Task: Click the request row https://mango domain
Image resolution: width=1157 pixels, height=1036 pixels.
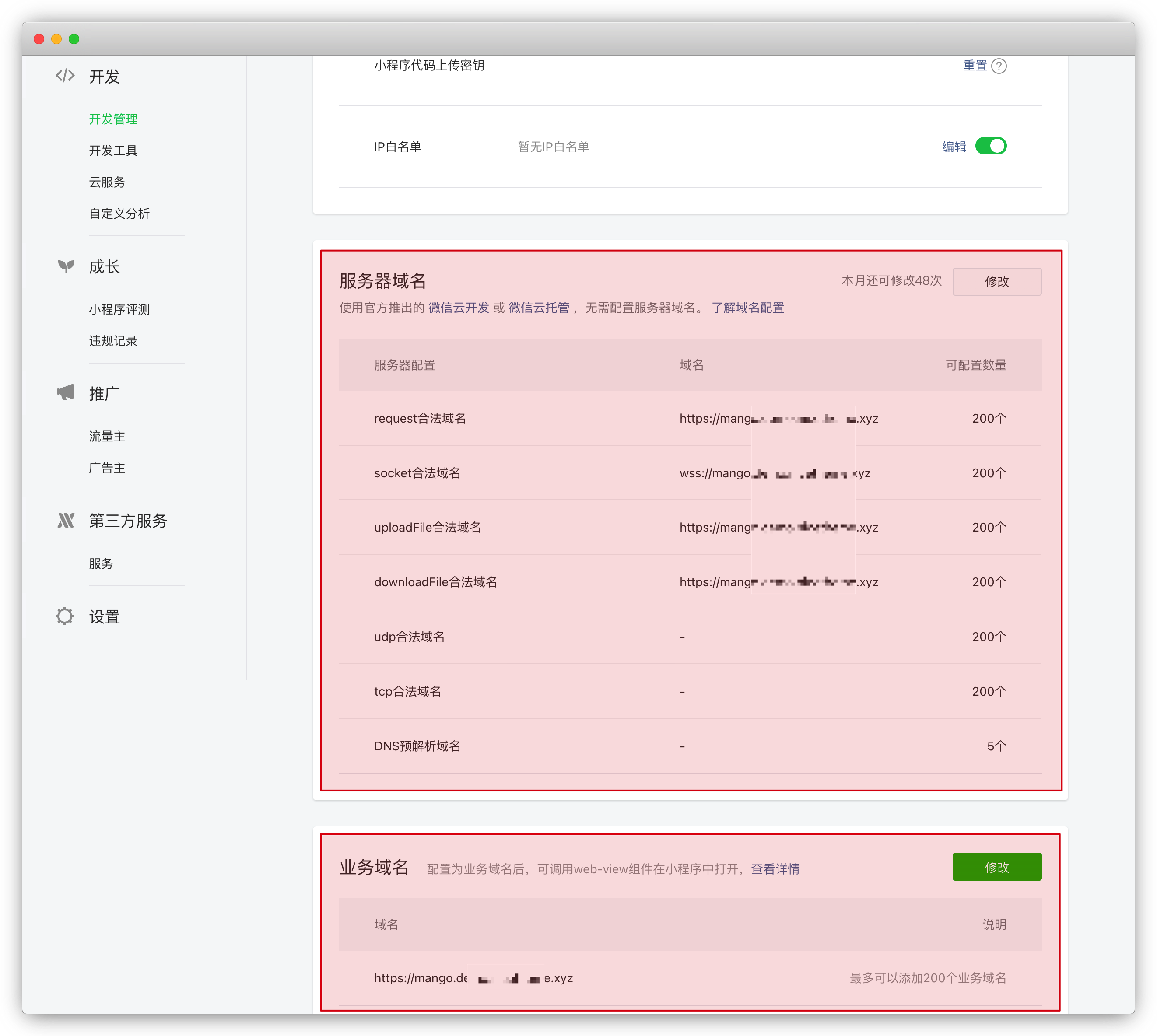Action: point(779,418)
